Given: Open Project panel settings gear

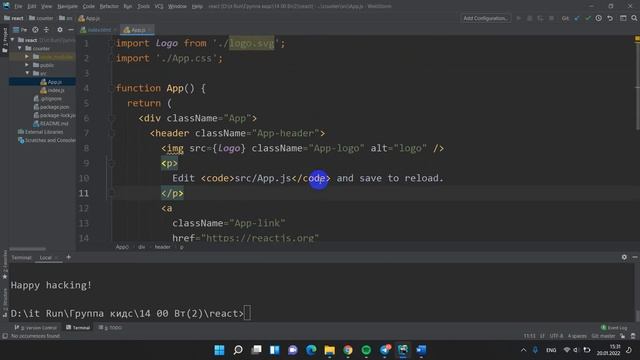Looking at the screenshot, I should click(x=60, y=30).
